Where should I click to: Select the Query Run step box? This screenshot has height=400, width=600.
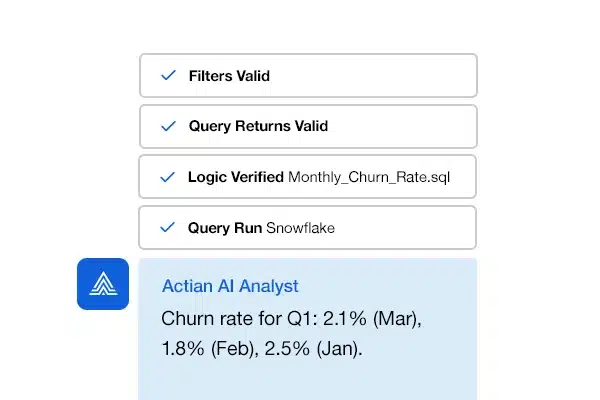pyautogui.click(x=420, y=228)
